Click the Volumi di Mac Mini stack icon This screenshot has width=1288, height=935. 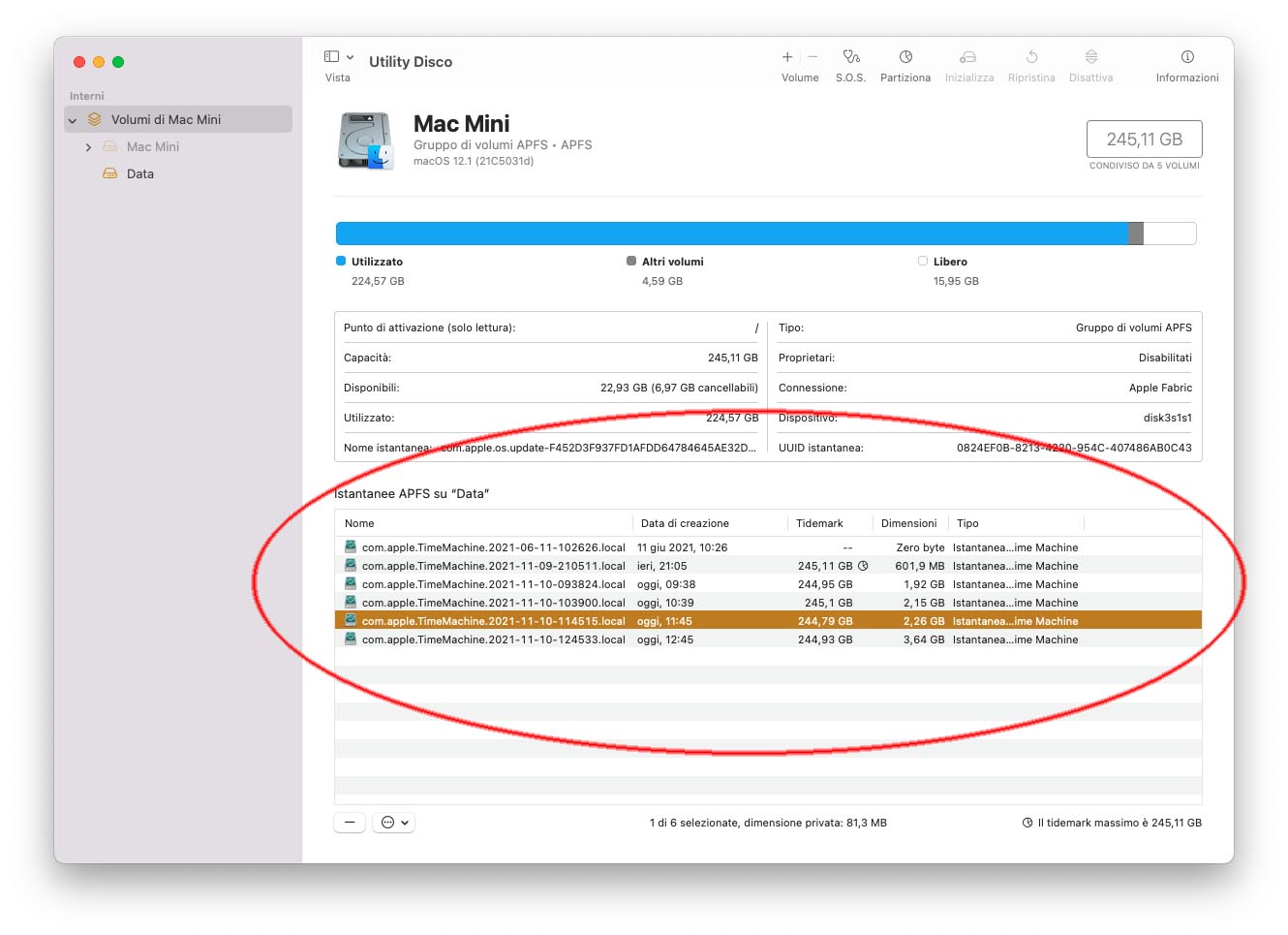point(94,119)
